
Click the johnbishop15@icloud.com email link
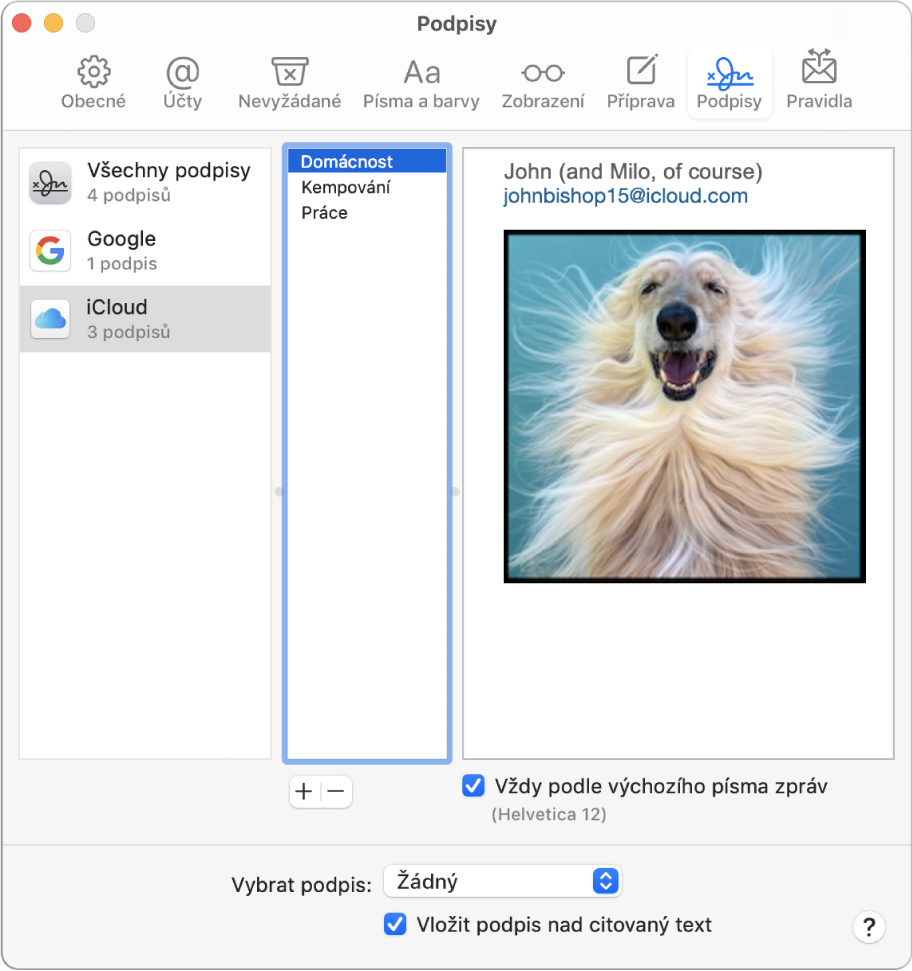(x=625, y=196)
